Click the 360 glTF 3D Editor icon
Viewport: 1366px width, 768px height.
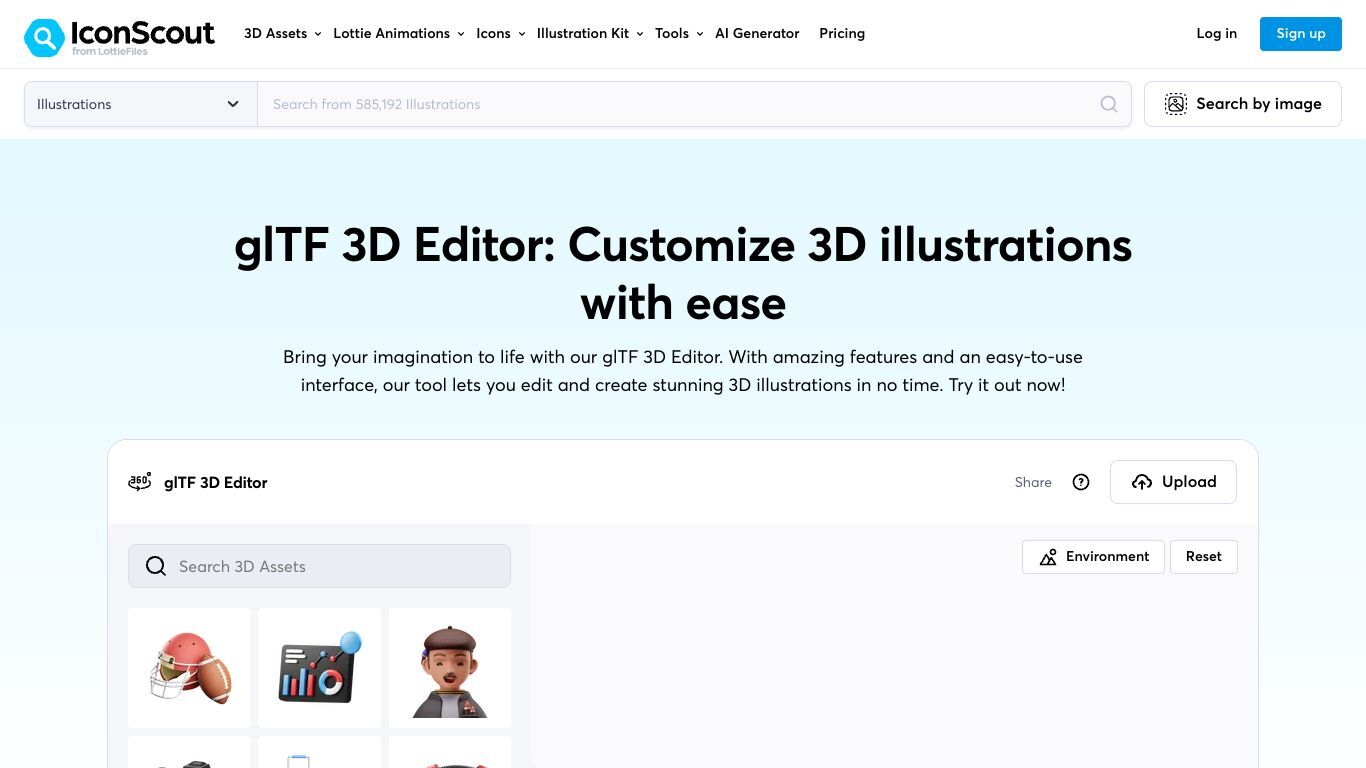pyautogui.click(x=140, y=482)
